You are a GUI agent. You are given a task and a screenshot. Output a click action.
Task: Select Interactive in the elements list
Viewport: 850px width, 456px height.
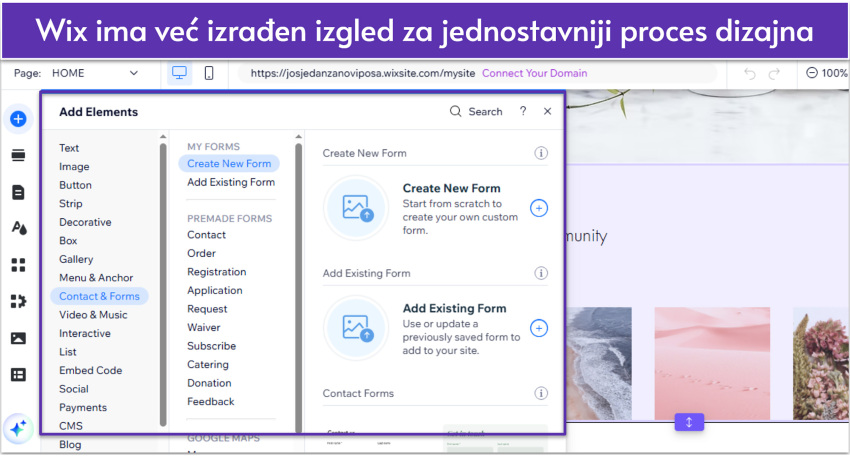pos(85,333)
